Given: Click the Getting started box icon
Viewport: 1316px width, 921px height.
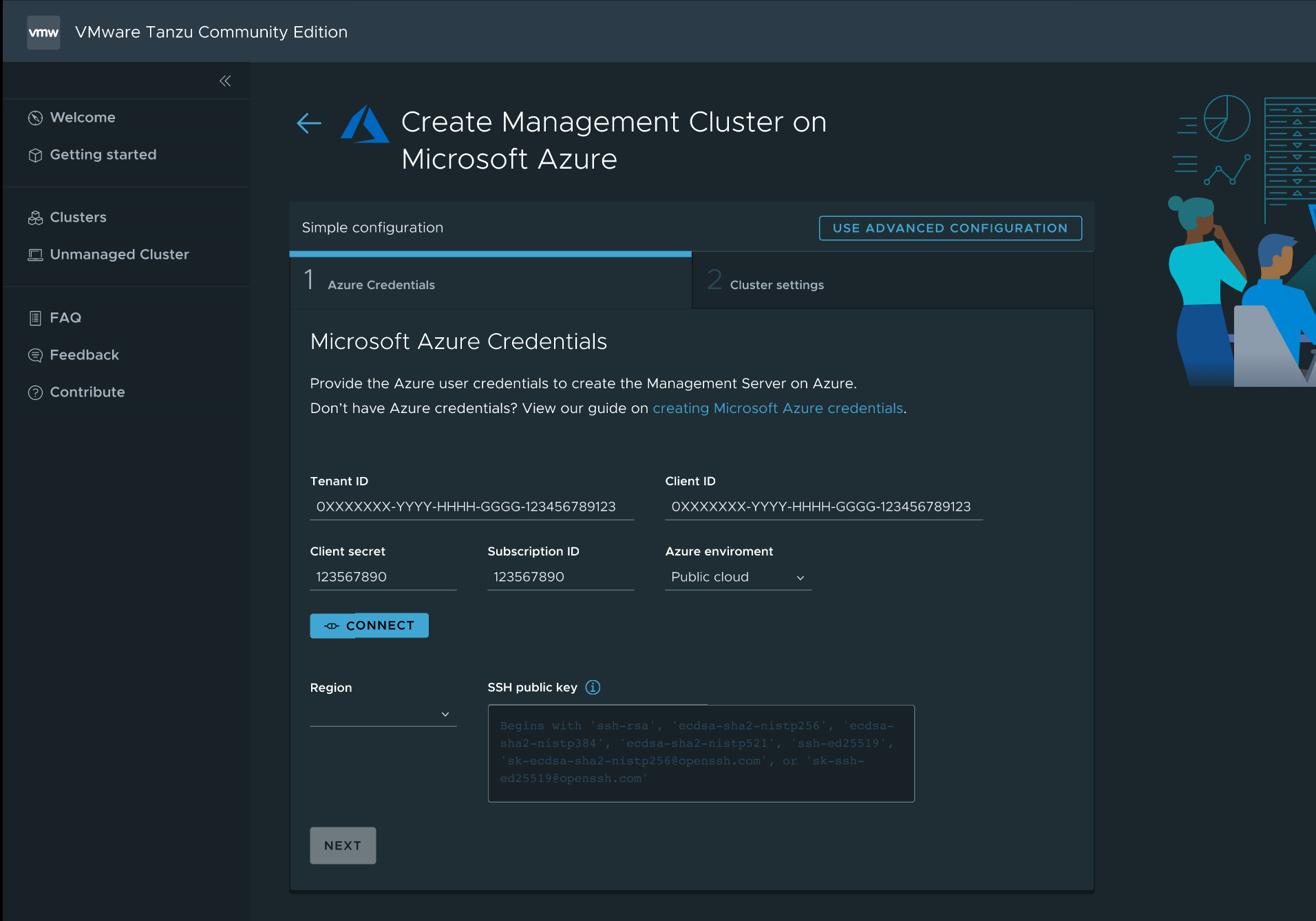Looking at the screenshot, I should pos(35,154).
